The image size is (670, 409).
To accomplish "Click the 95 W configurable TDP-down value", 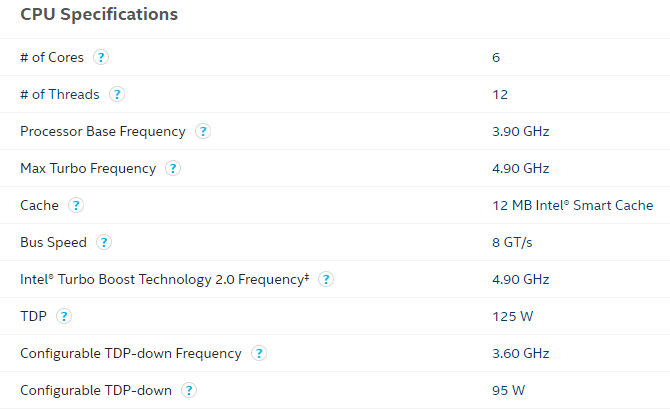I will 508,390.
